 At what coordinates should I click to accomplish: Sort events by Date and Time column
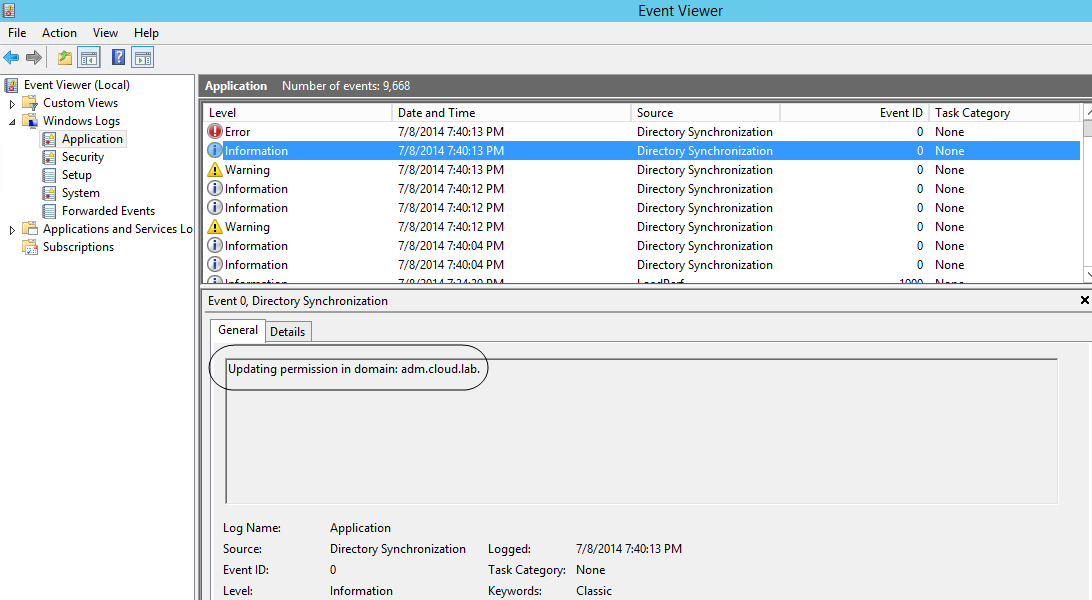point(436,113)
